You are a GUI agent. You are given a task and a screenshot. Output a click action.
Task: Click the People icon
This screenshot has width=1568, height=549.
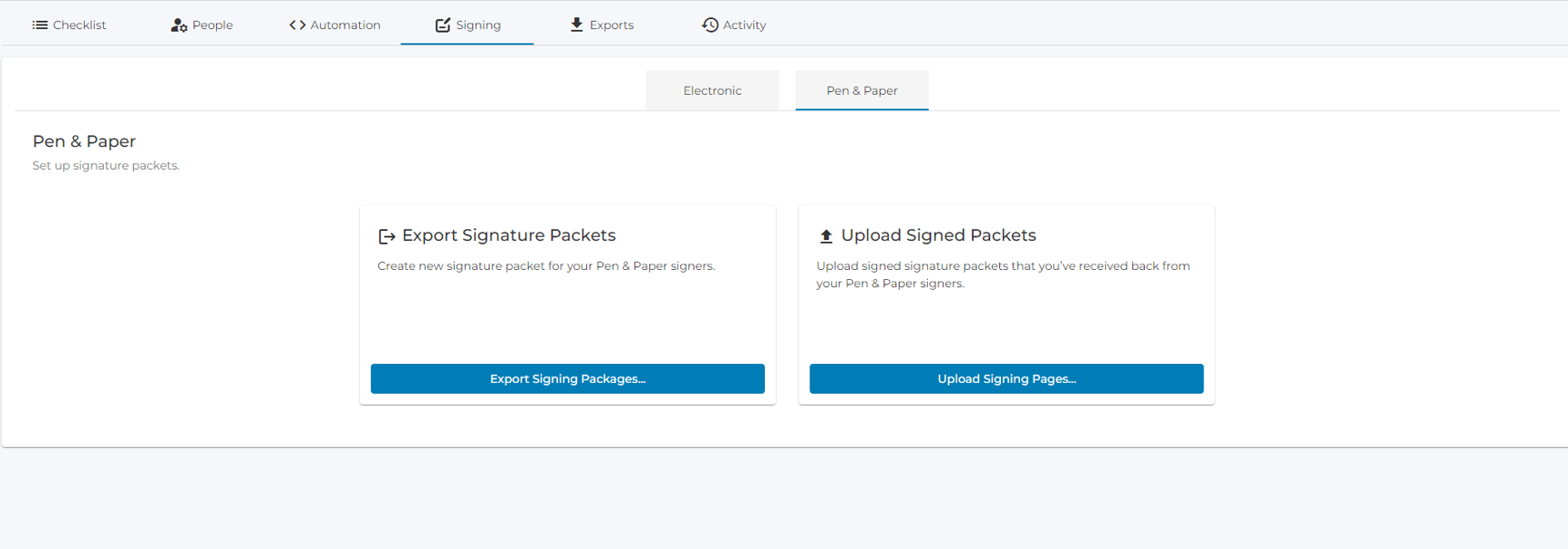tap(177, 25)
